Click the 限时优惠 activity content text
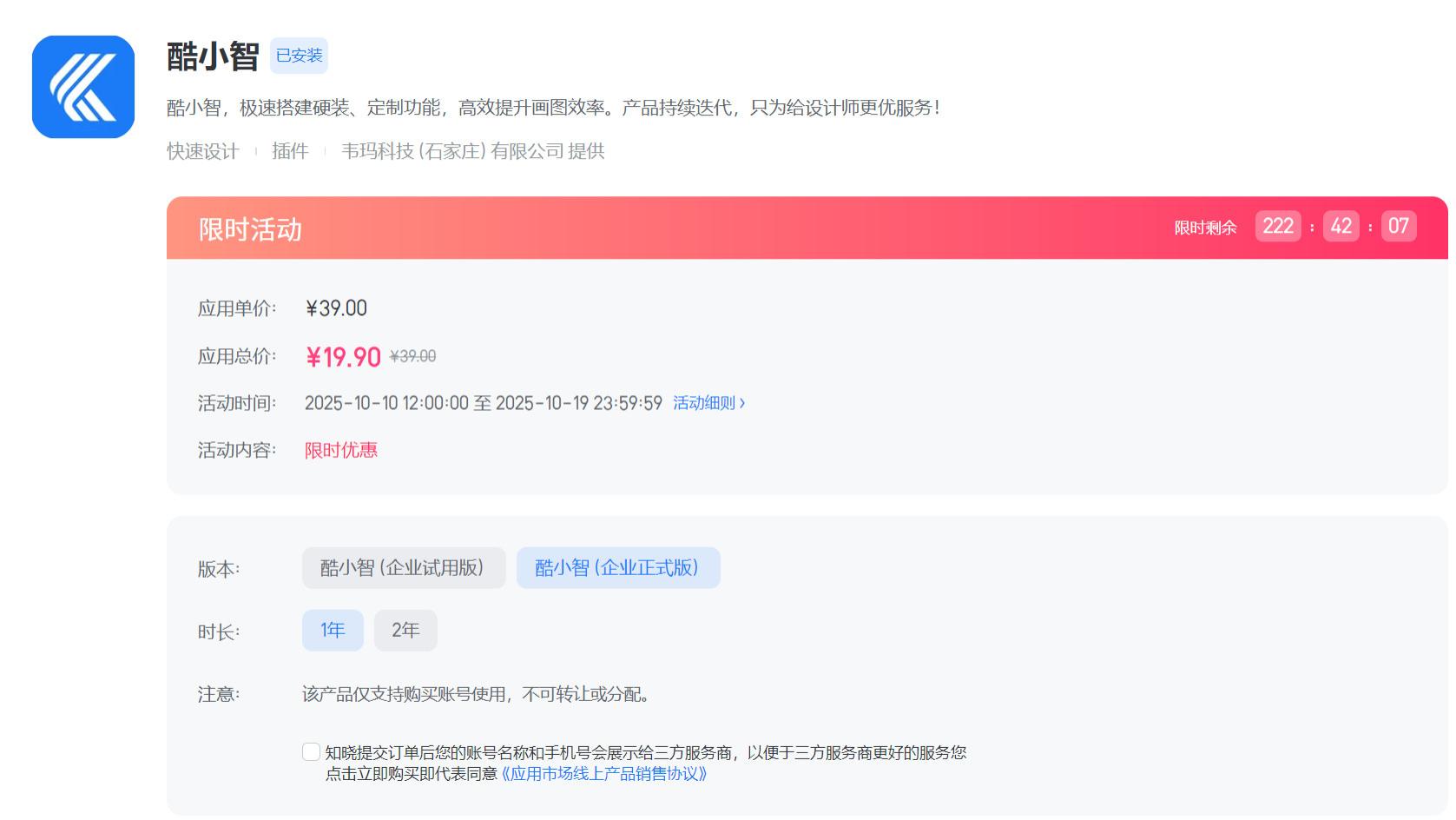The image size is (1456, 820). tap(341, 450)
